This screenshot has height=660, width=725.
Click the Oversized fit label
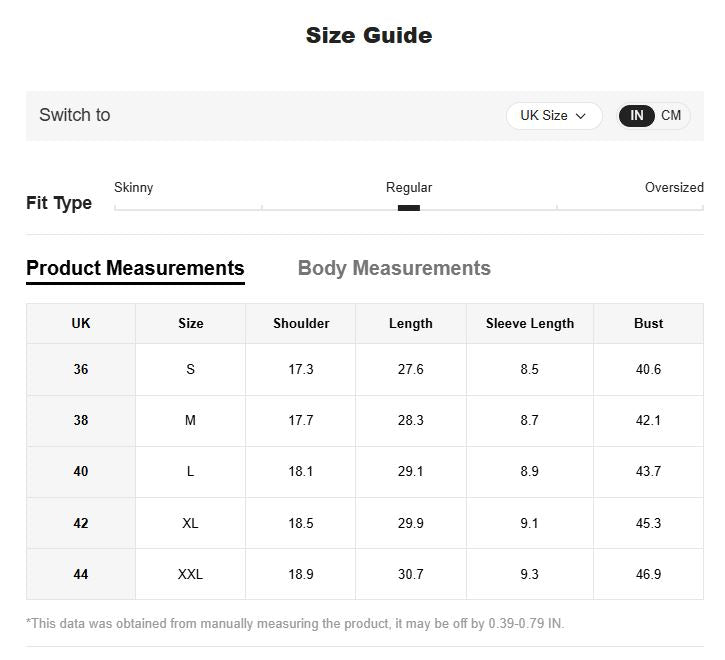(674, 187)
